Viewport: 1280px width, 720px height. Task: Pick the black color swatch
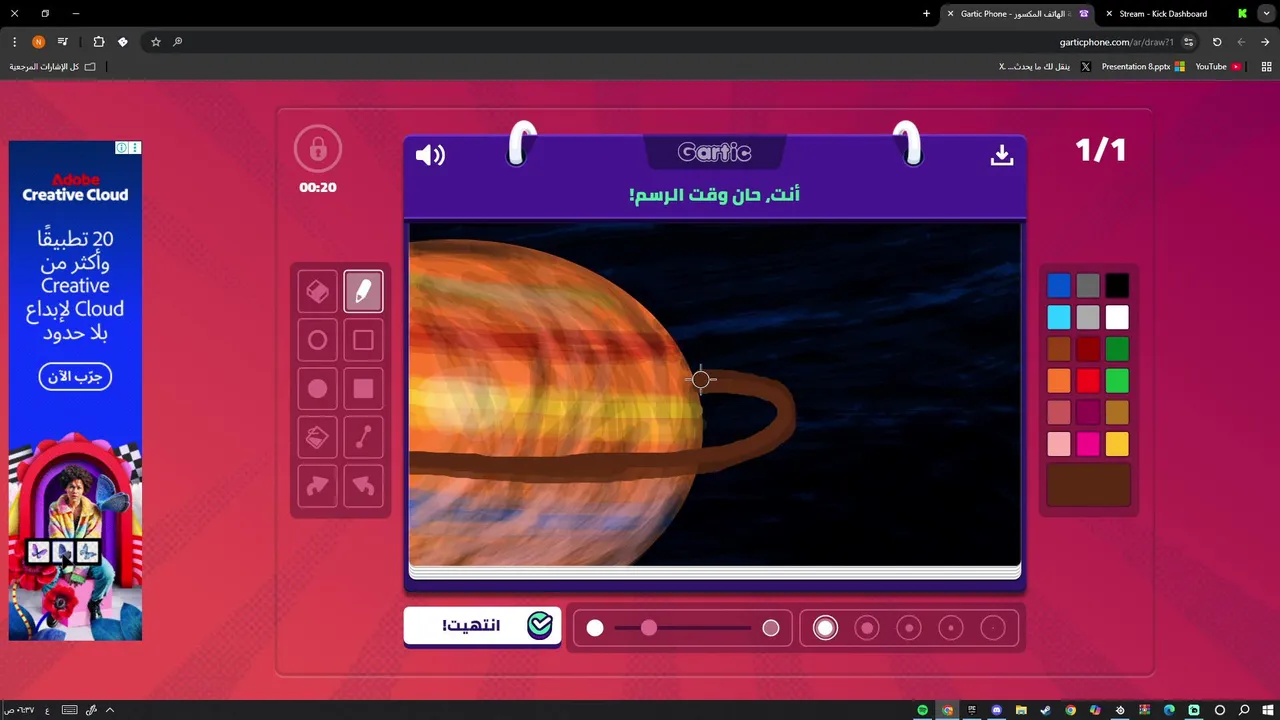tap(1117, 286)
